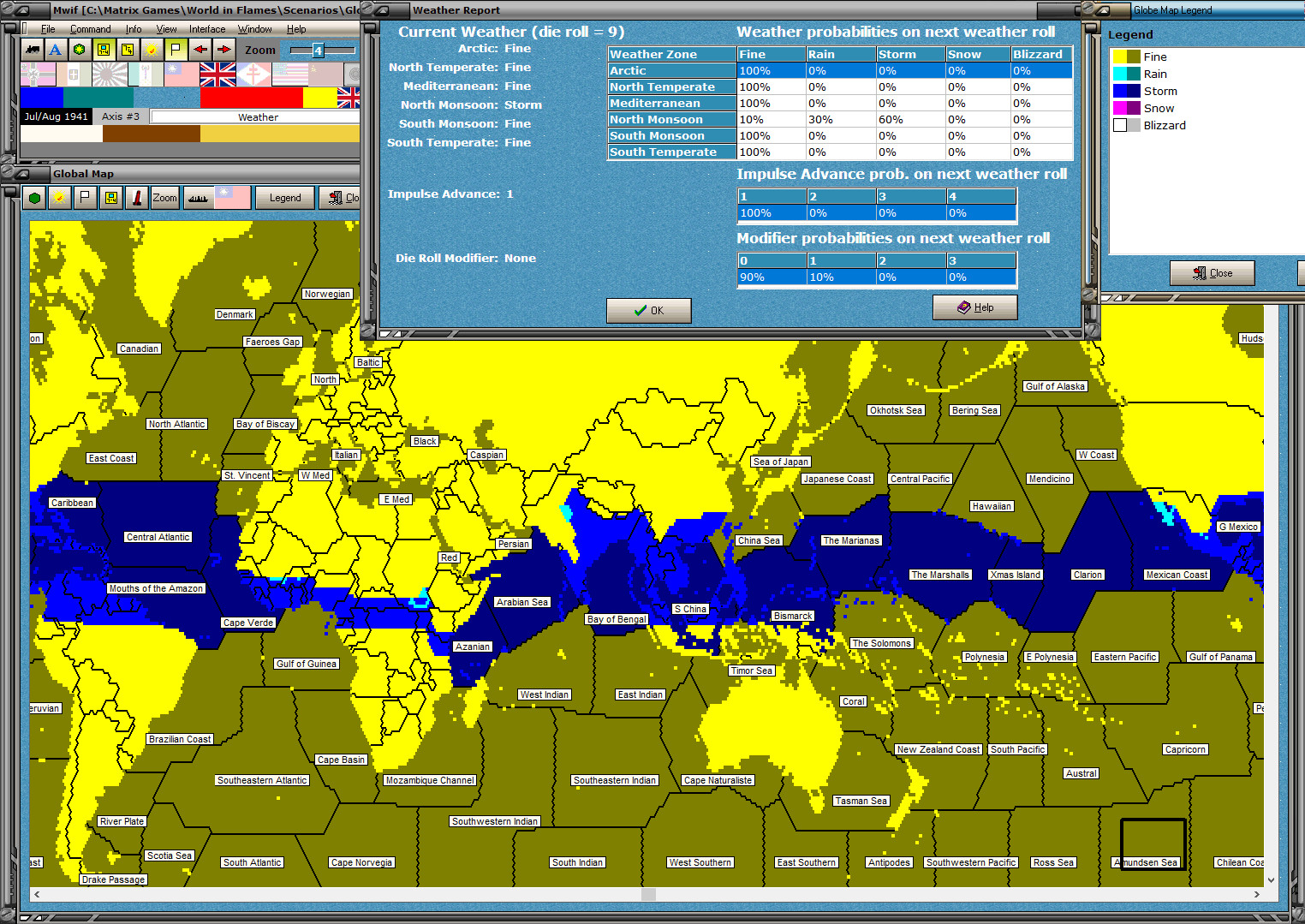Click the red left arrow icon
The width and height of the screenshot is (1305, 924).
[200, 50]
